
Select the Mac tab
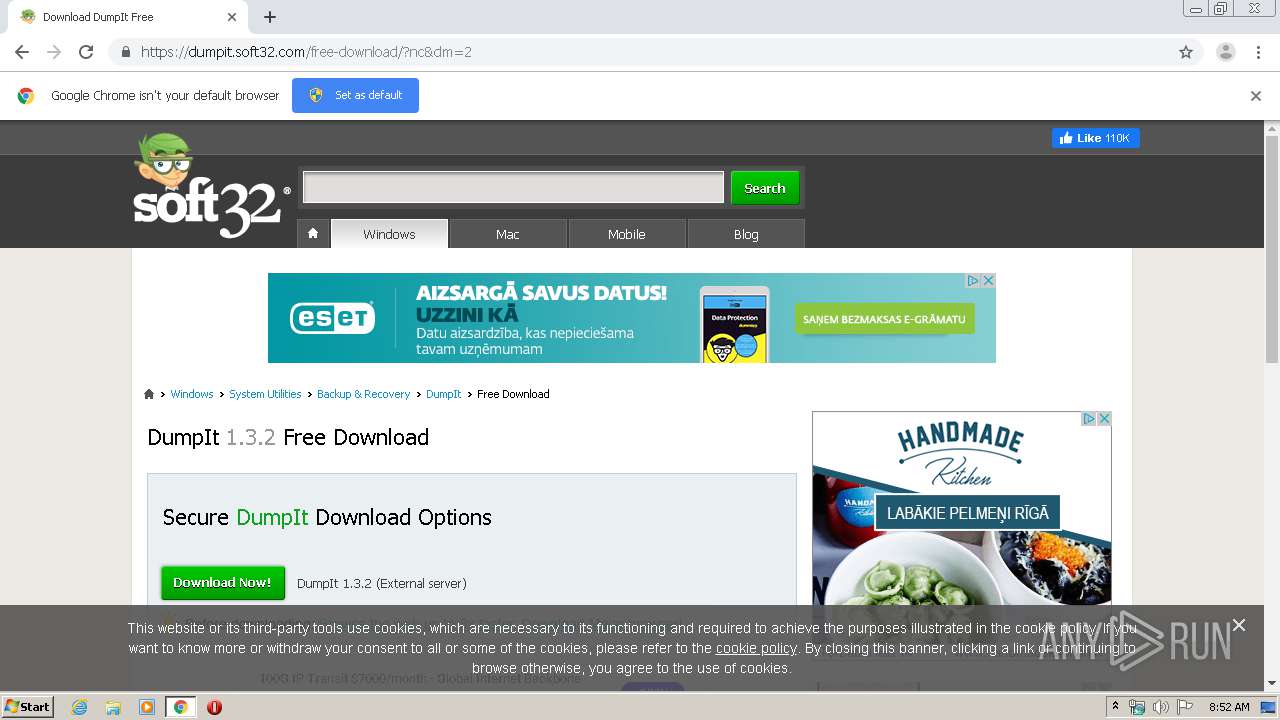[508, 234]
